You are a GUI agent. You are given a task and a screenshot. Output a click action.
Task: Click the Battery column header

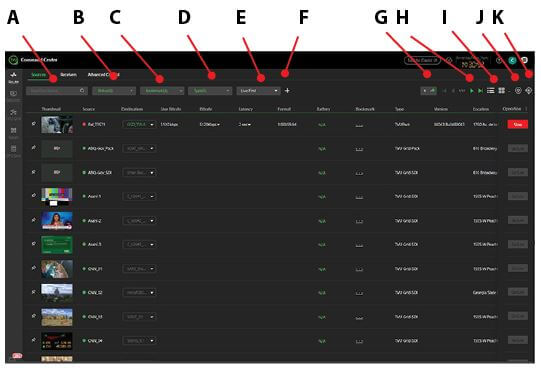point(323,109)
